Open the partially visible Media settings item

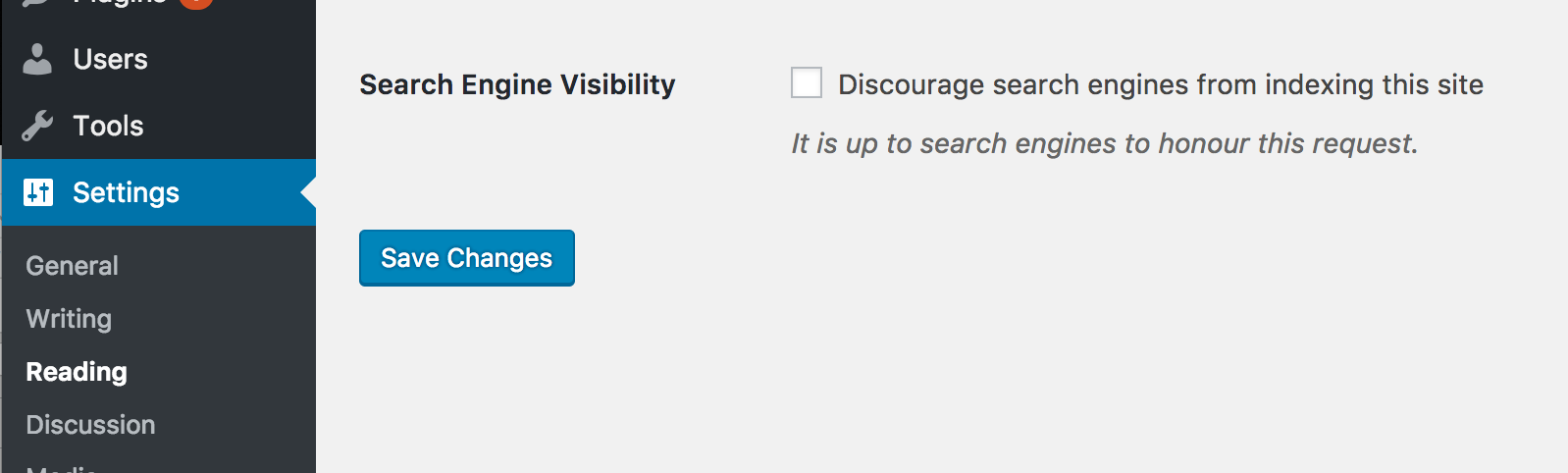click(61, 468)
